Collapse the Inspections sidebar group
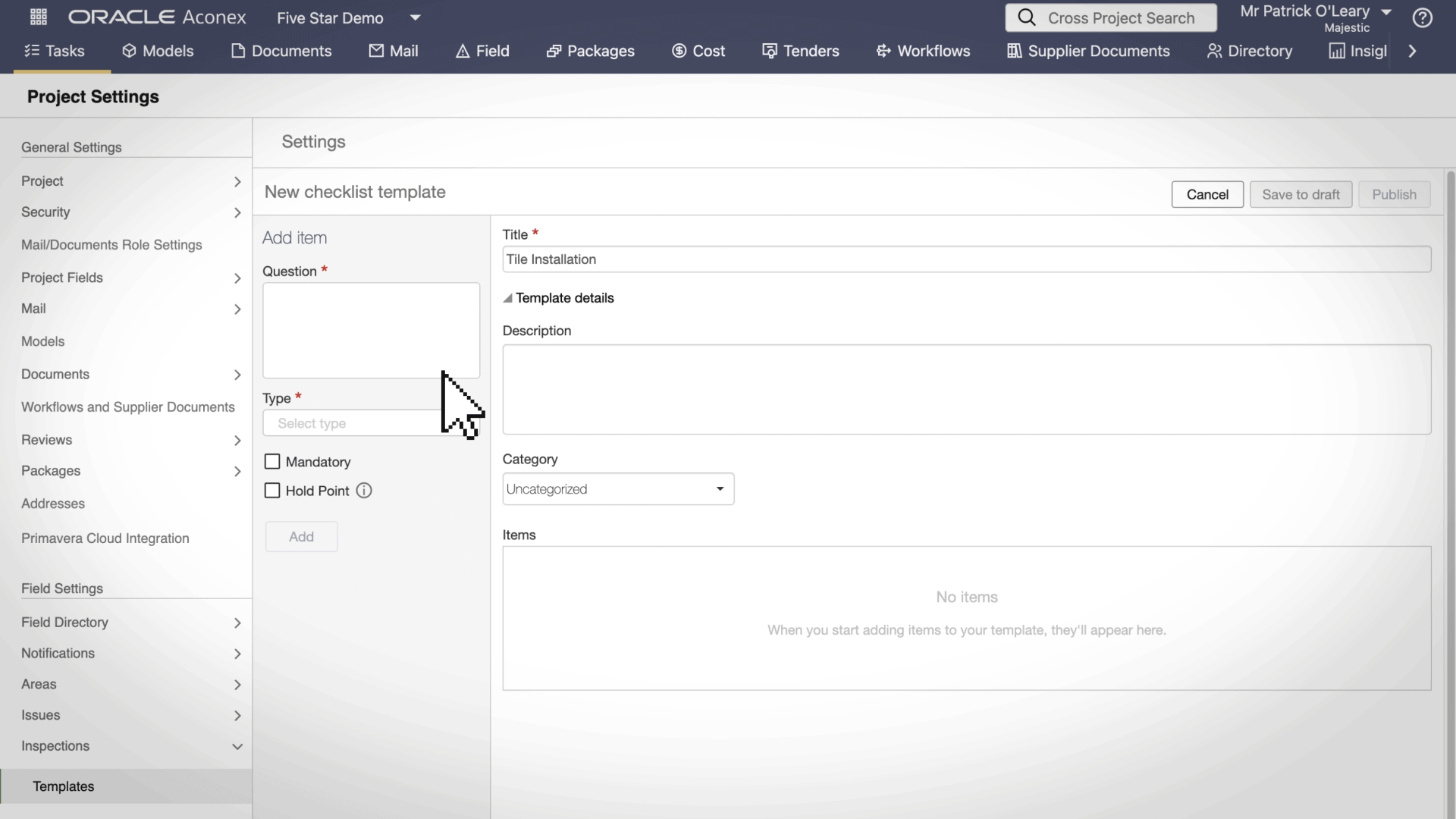This screenshot has width=1456, height=819. pos(237,746)
